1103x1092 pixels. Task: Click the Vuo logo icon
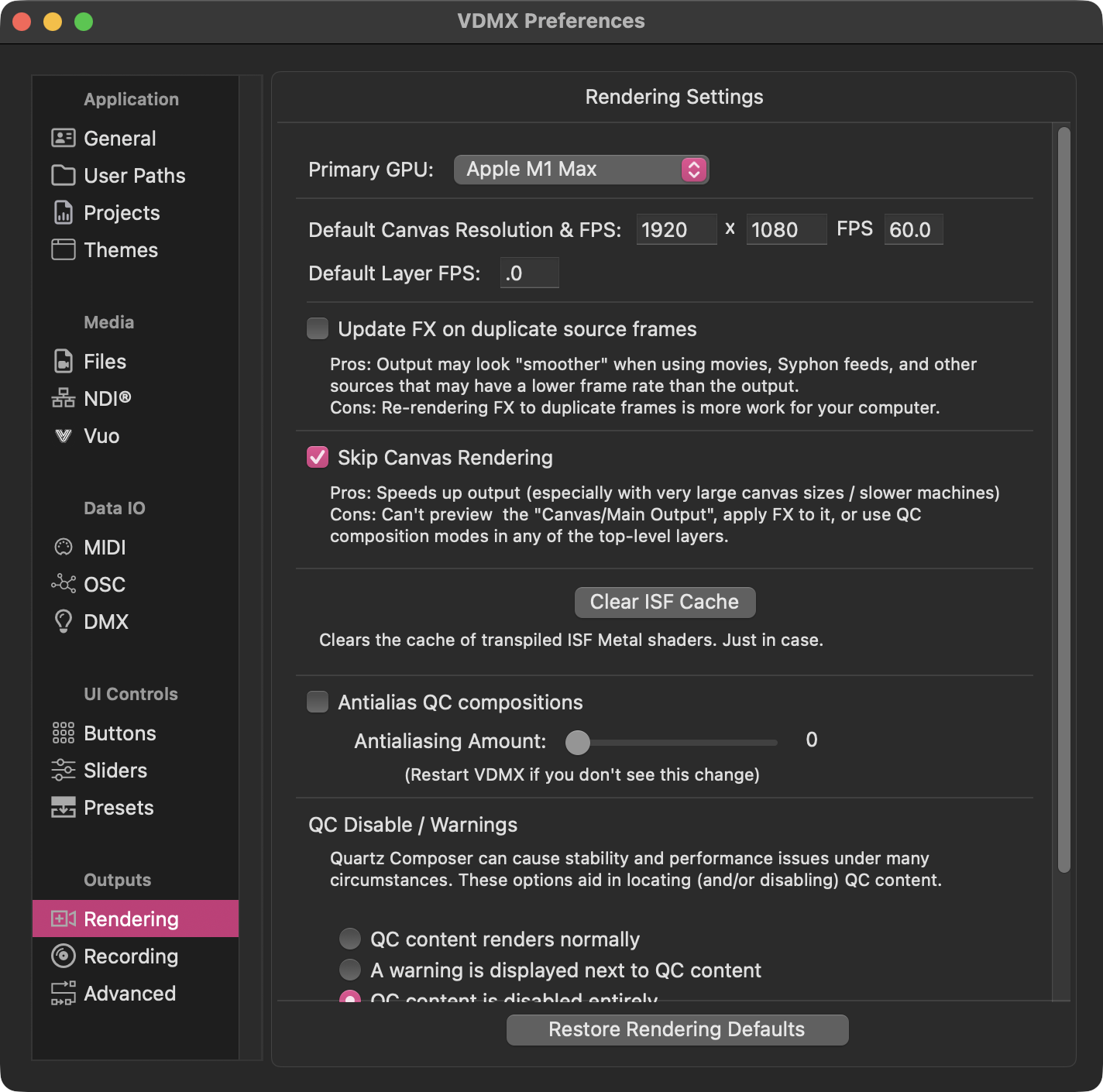63,436
